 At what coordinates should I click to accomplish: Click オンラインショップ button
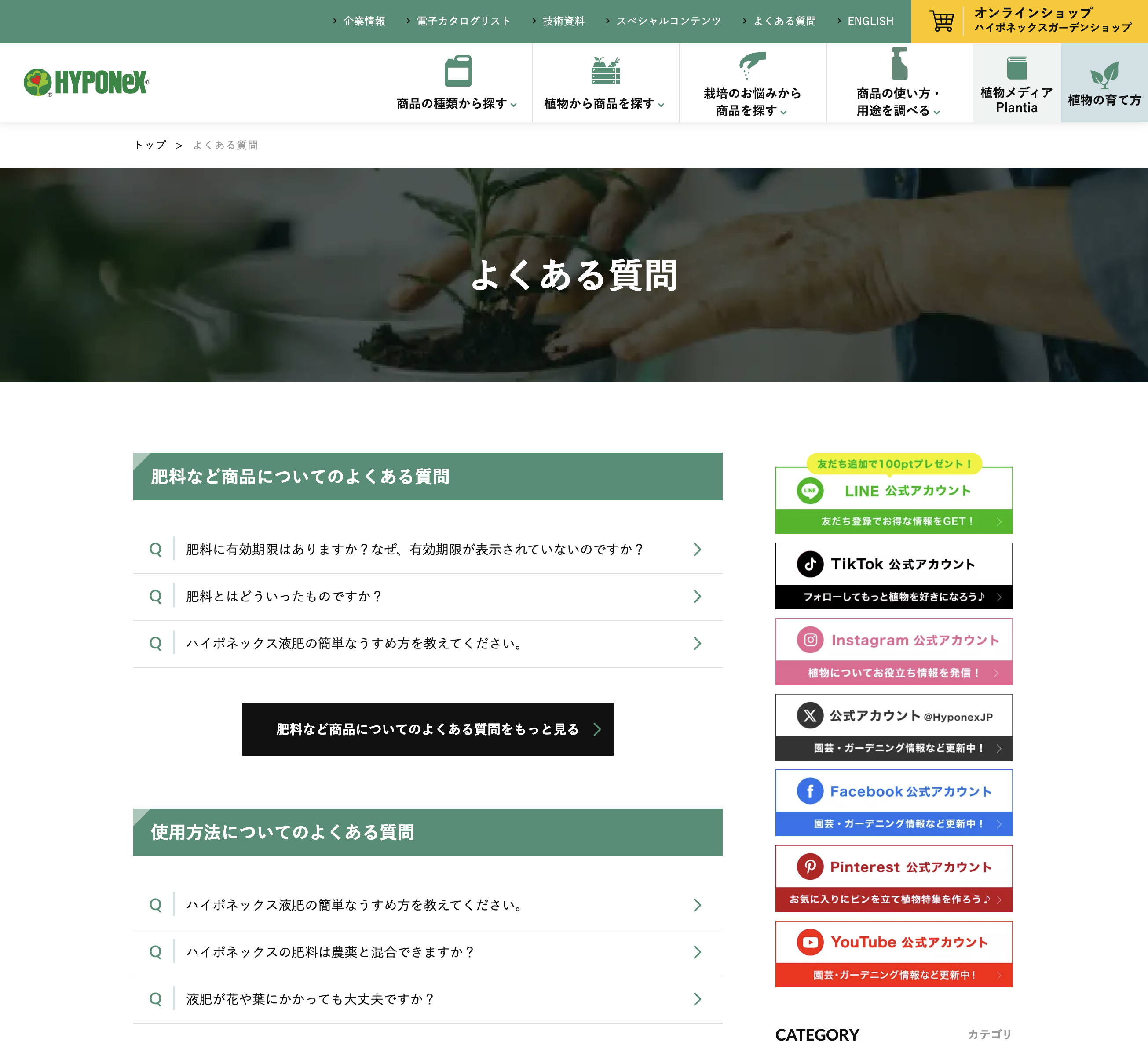coord(1030,21)
